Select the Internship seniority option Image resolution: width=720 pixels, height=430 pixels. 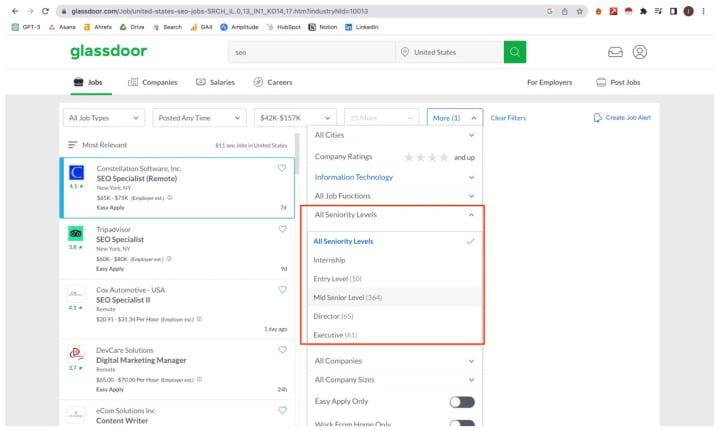tap(394, 260)
